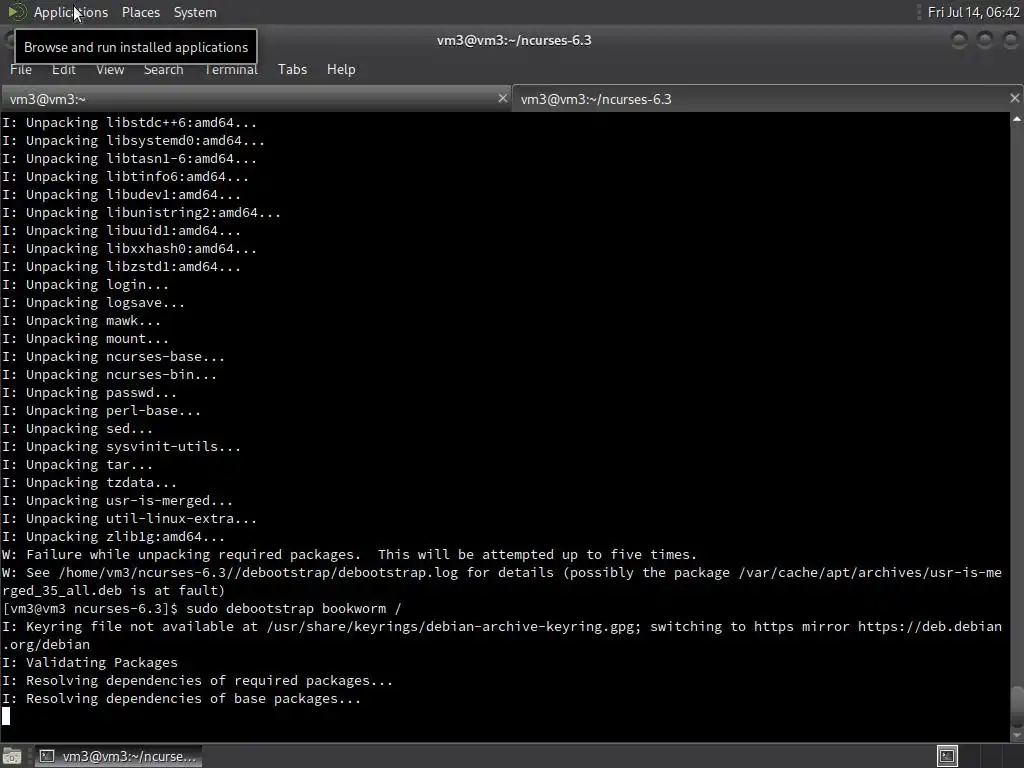Open the terminal Tabs menu
Viewport: 1024px width, 768px height.
pos(292,69)
